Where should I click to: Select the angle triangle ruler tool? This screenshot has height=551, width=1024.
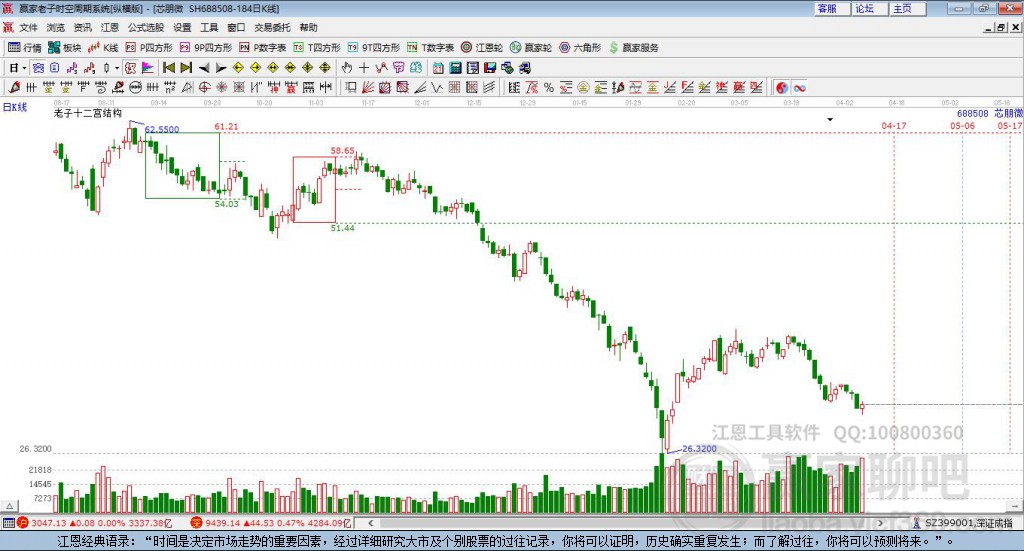pos(187,87)
